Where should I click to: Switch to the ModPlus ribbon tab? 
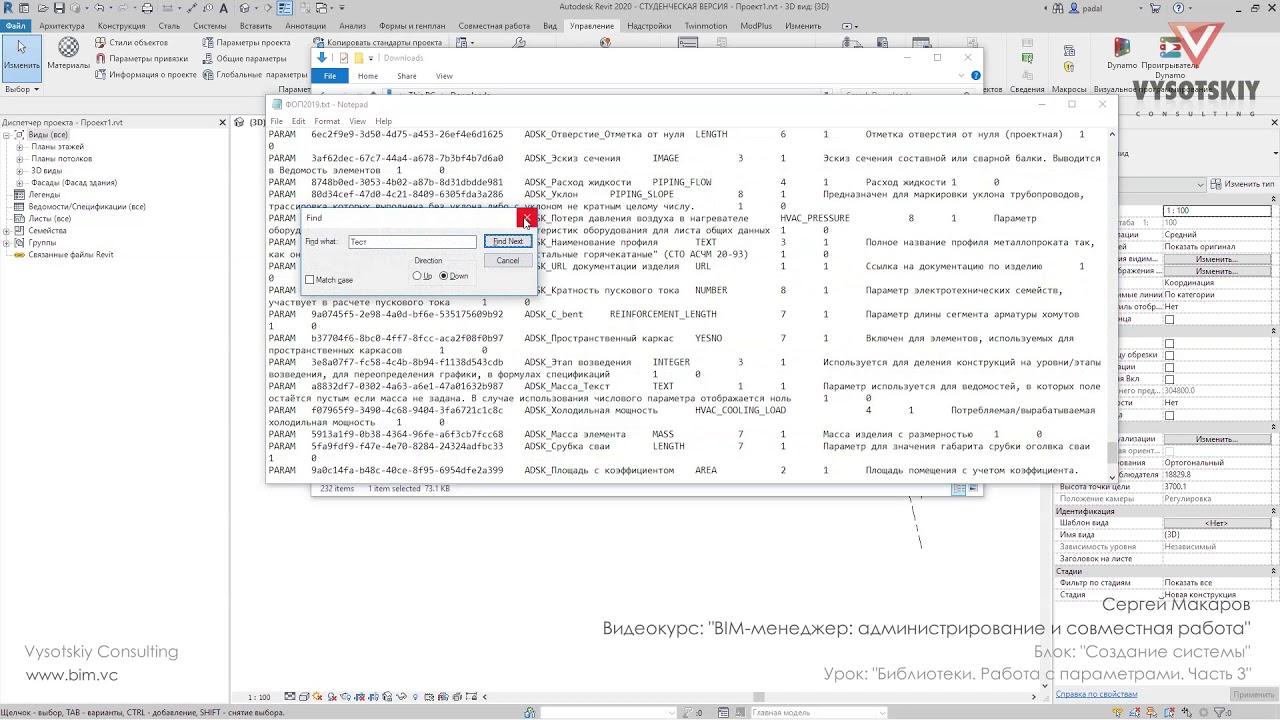(756, 26)
